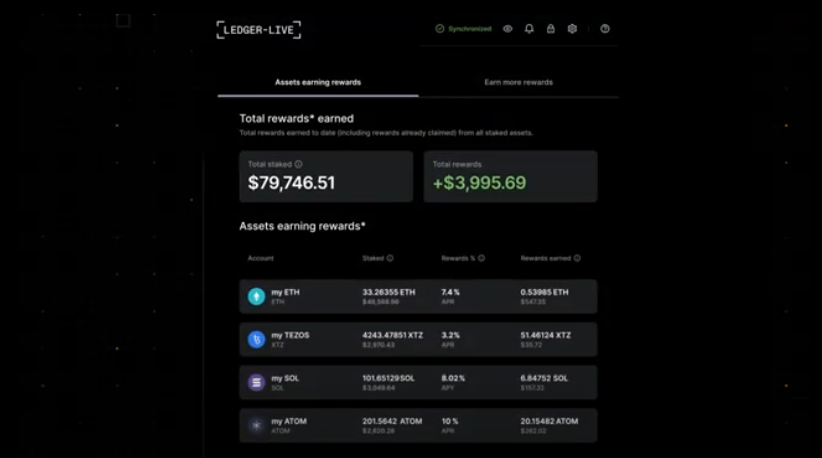Click the lock icon to lock the app
Viewport: 822px width, 458px height.
[x=550, y=29]
